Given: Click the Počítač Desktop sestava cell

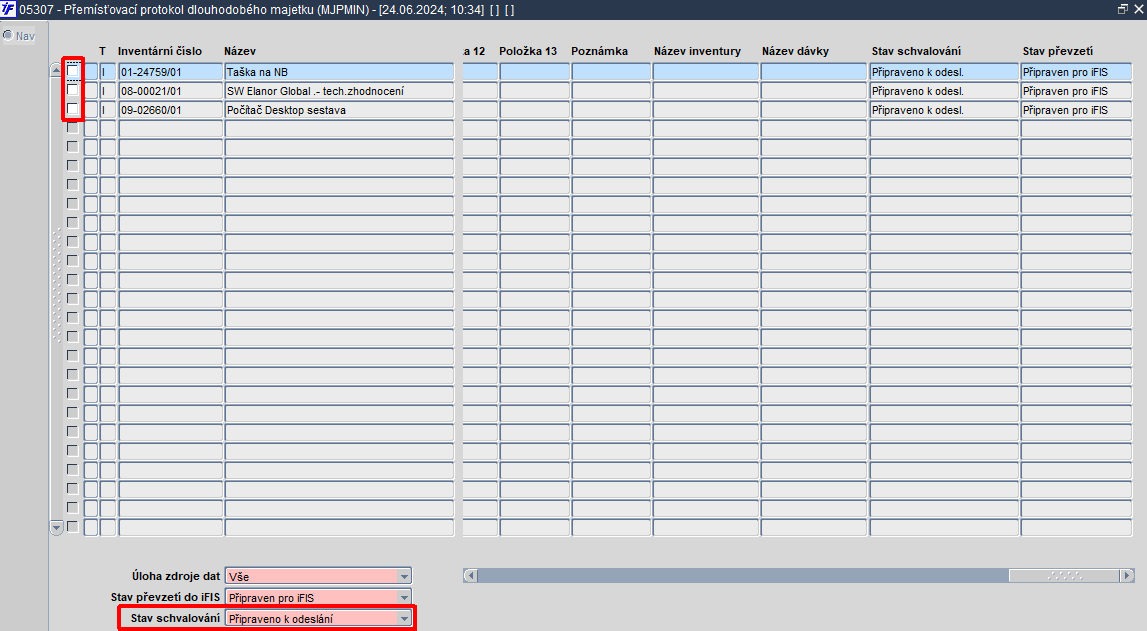Looking at the screenshot, I should [x=339, y=110].
